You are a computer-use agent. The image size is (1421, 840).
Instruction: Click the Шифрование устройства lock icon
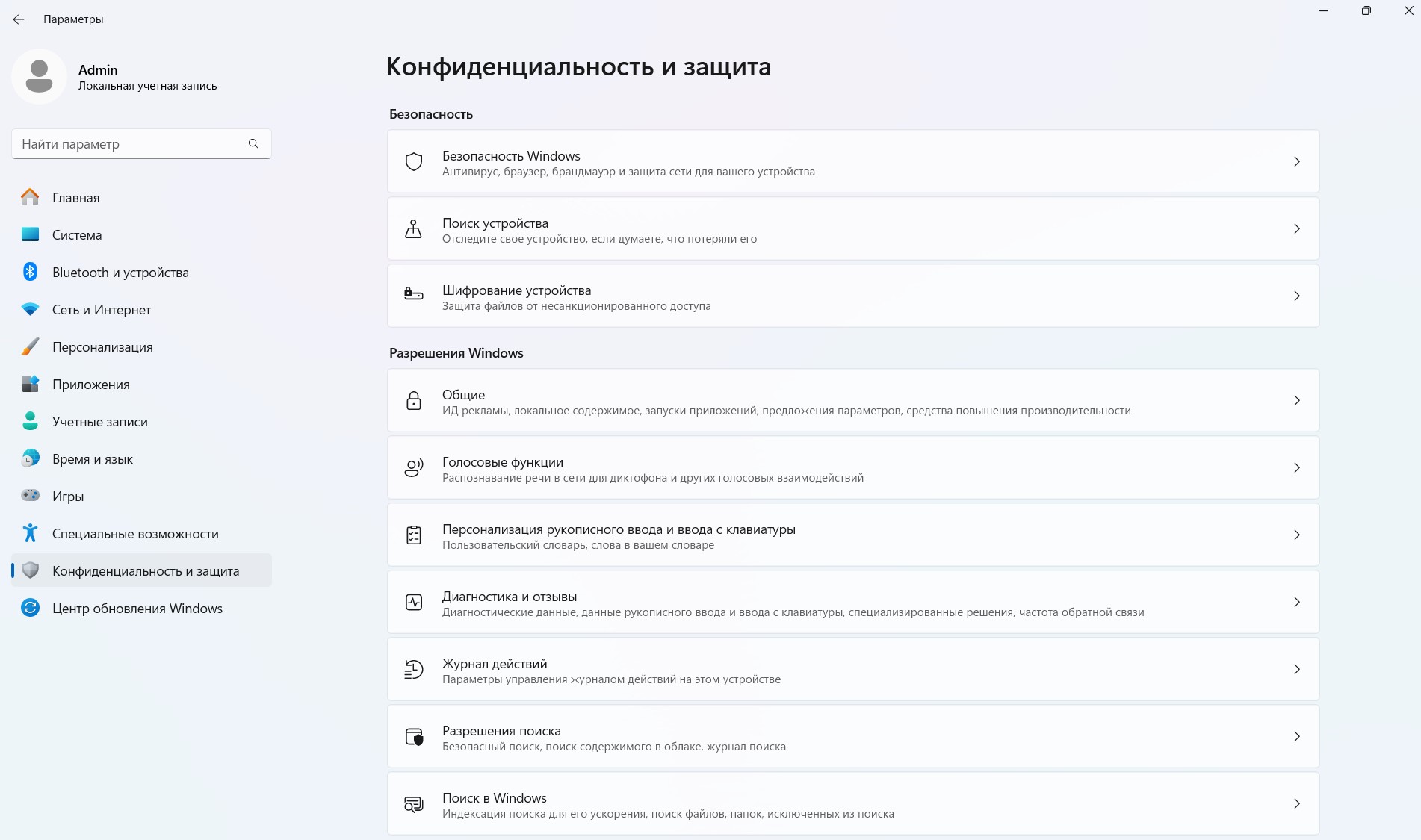click(413, 294)
